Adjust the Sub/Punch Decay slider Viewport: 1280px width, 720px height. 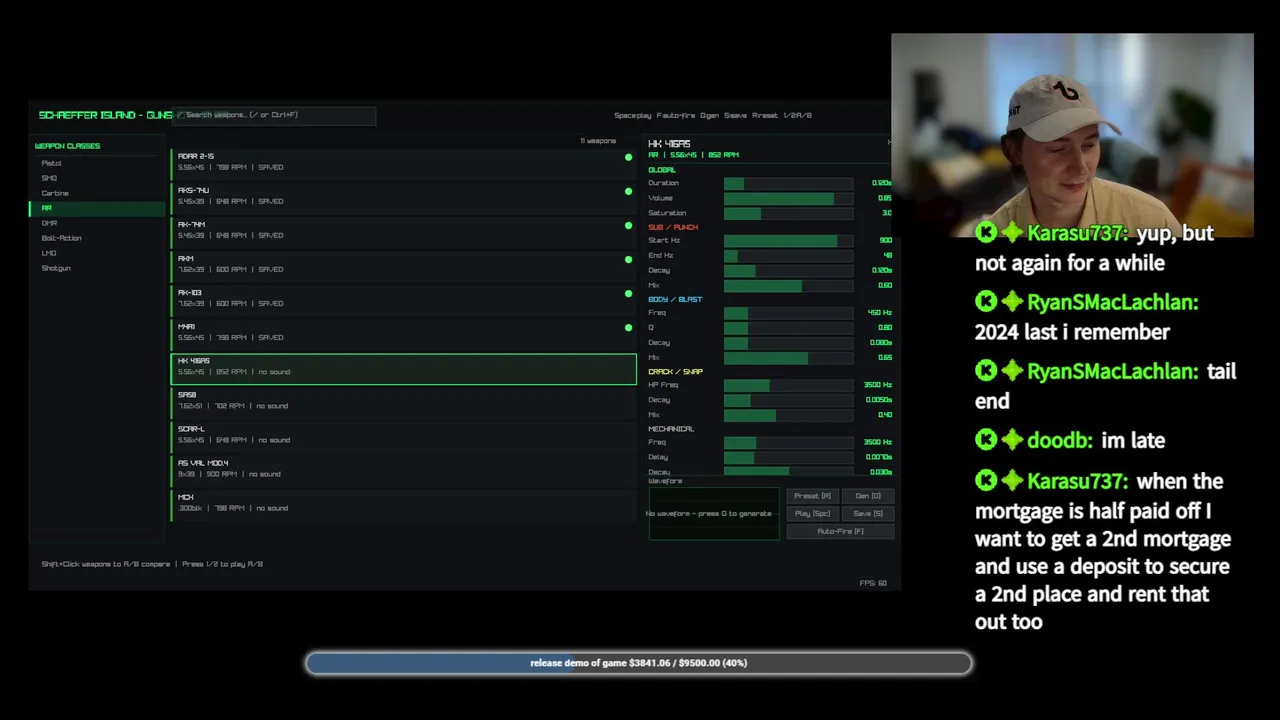pos(788,271)
